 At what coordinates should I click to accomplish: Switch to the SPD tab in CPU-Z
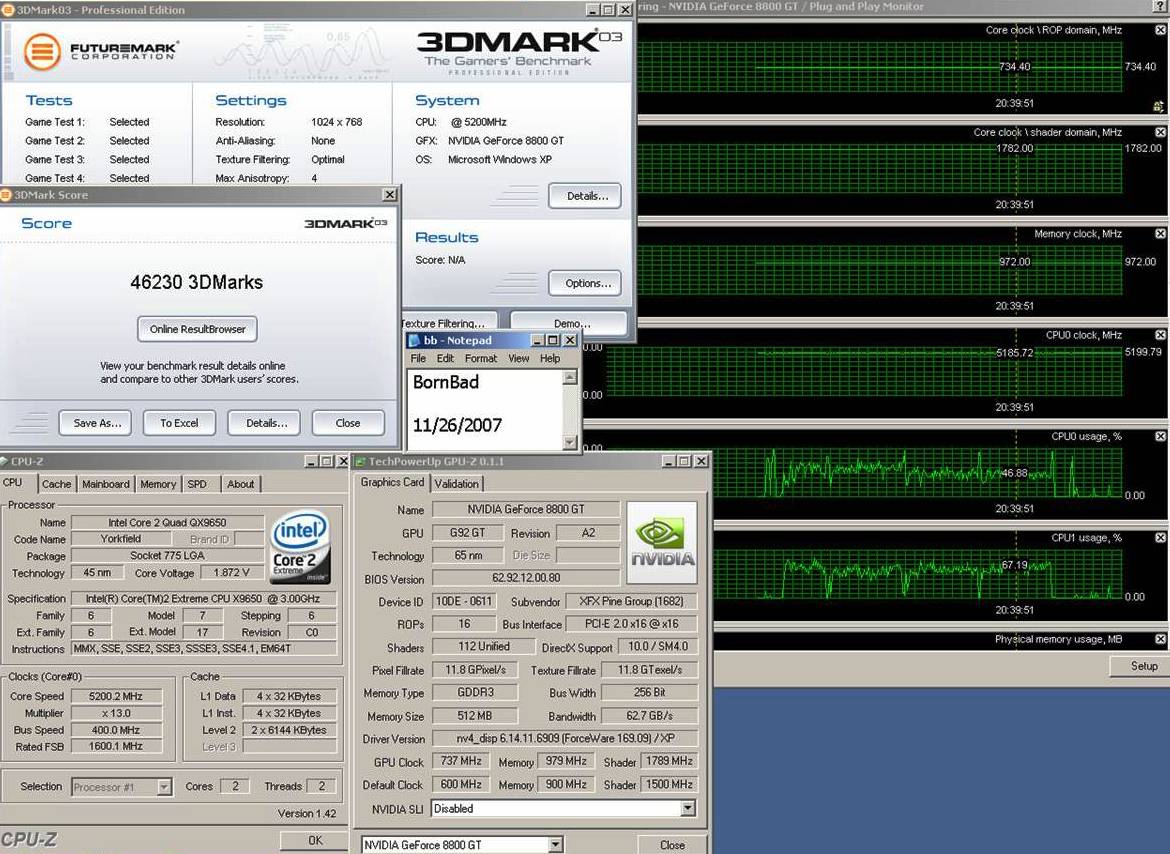(x=197, y=484)
